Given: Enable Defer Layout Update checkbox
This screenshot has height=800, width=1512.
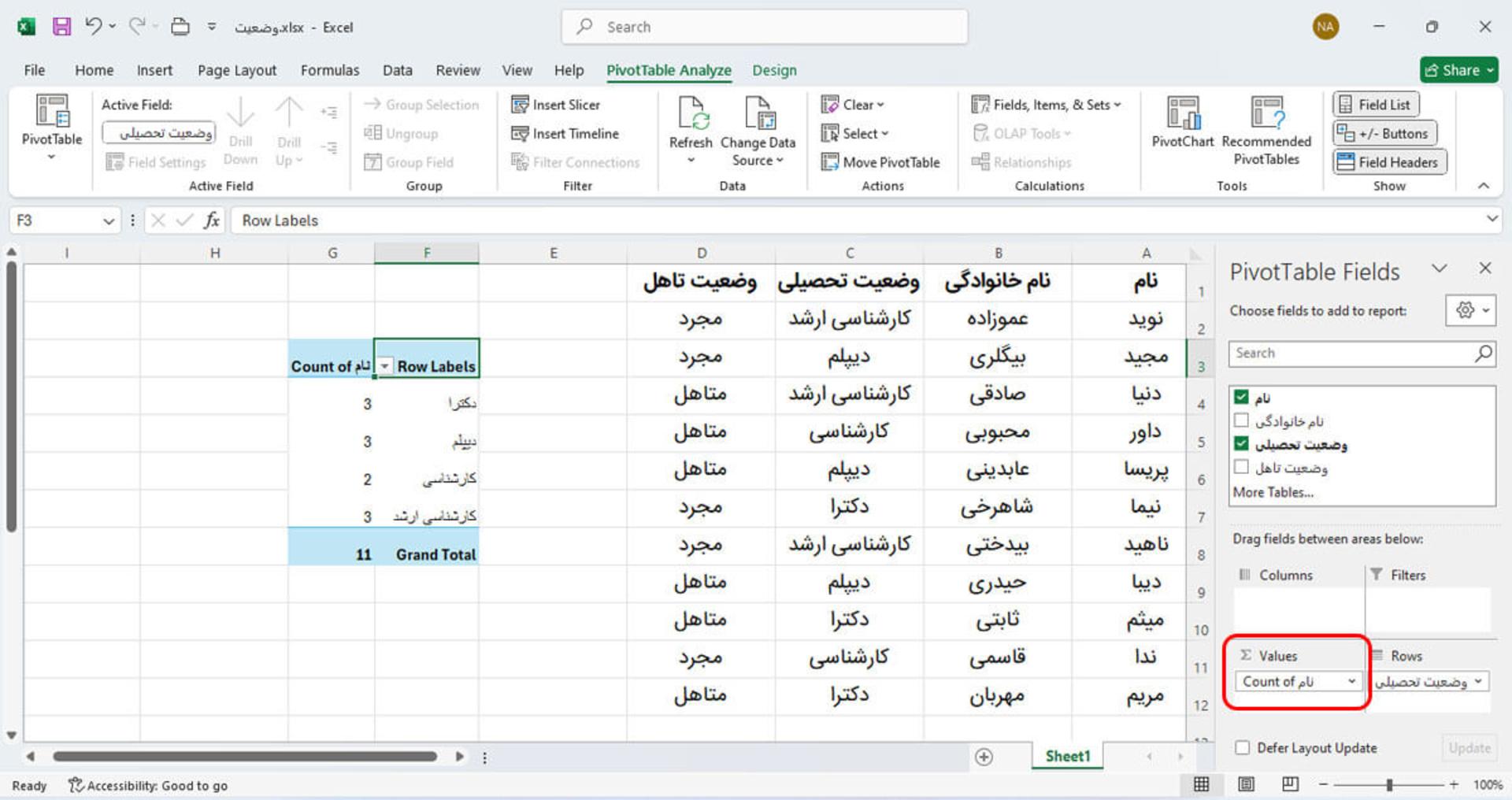Looking at the screenshot, I should coord(1243,747).
